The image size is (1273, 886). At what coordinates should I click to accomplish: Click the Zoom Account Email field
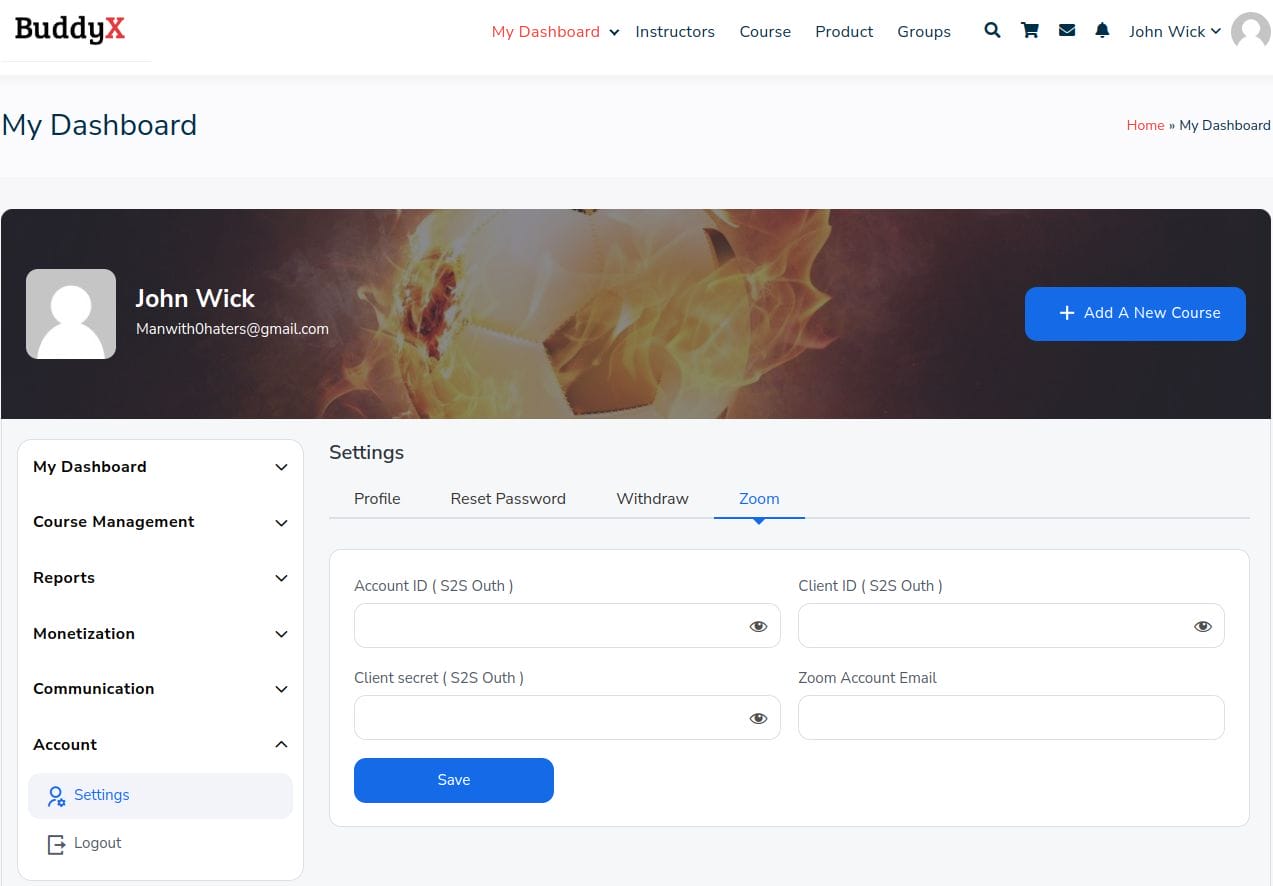[1010, 718]
